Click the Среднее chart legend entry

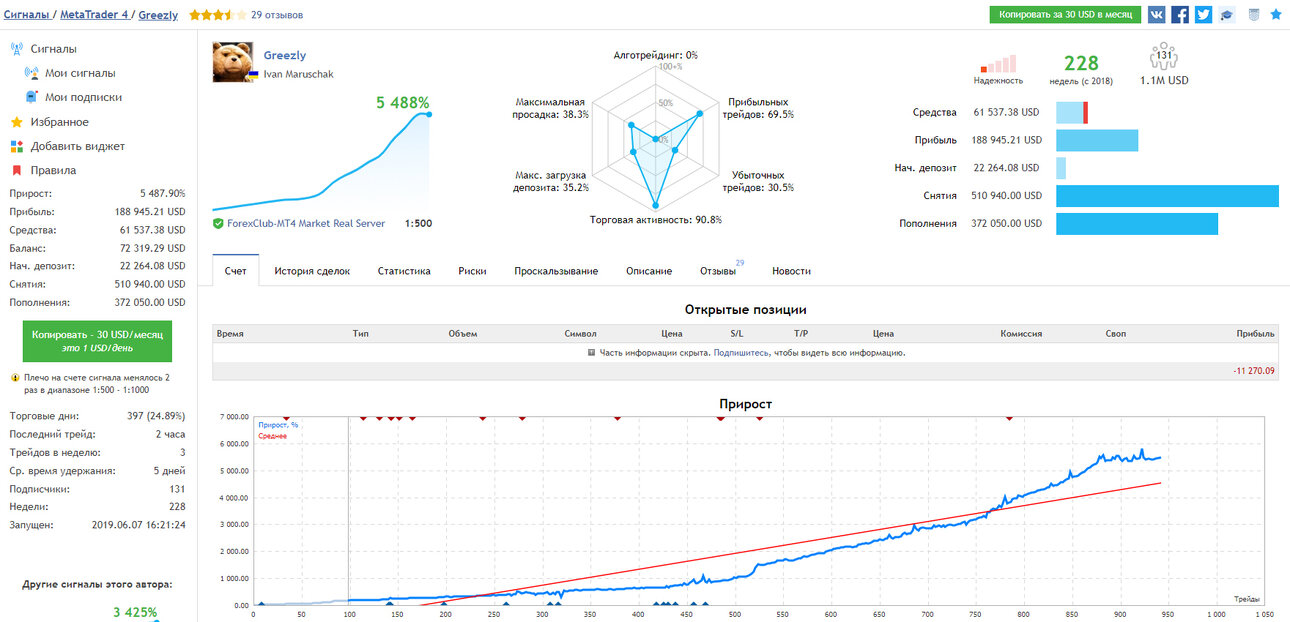(x=273, y=436)
